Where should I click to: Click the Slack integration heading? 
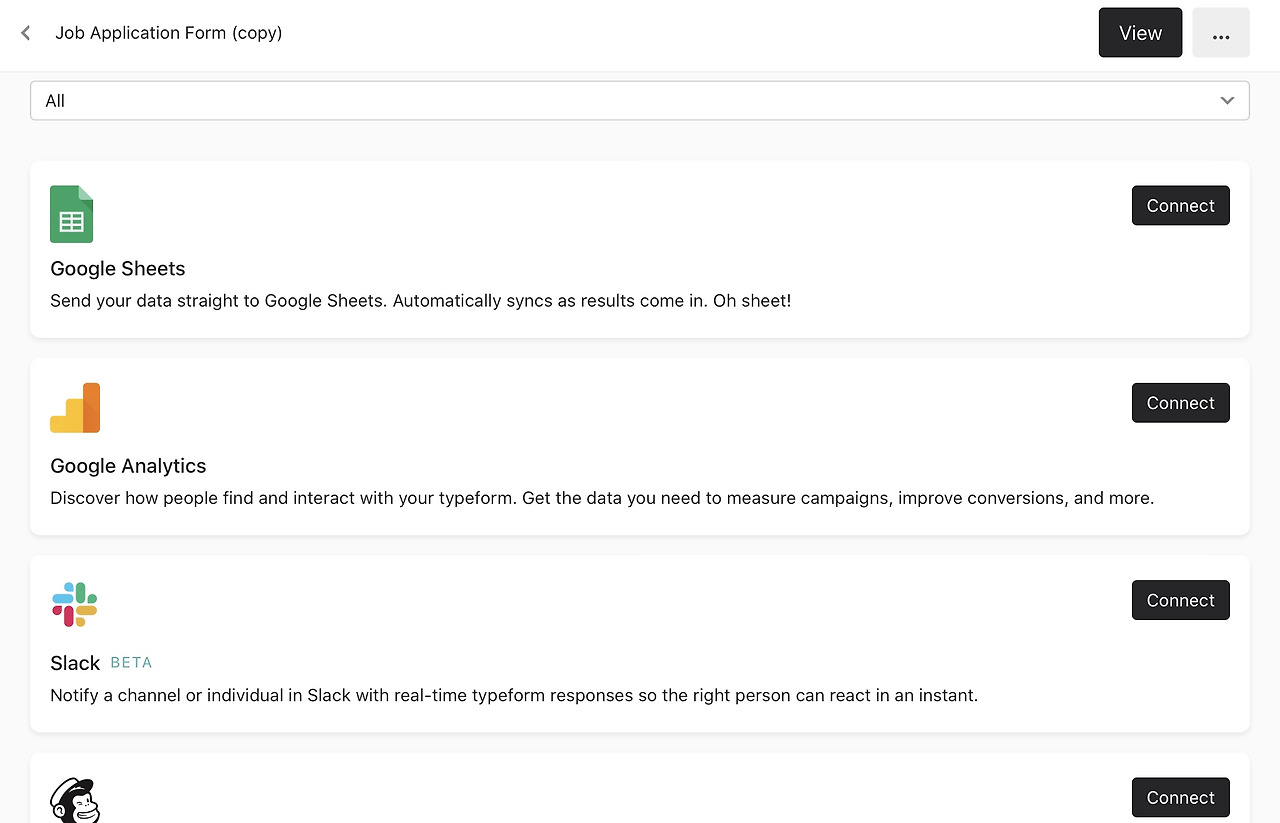[x=75, y=663]
